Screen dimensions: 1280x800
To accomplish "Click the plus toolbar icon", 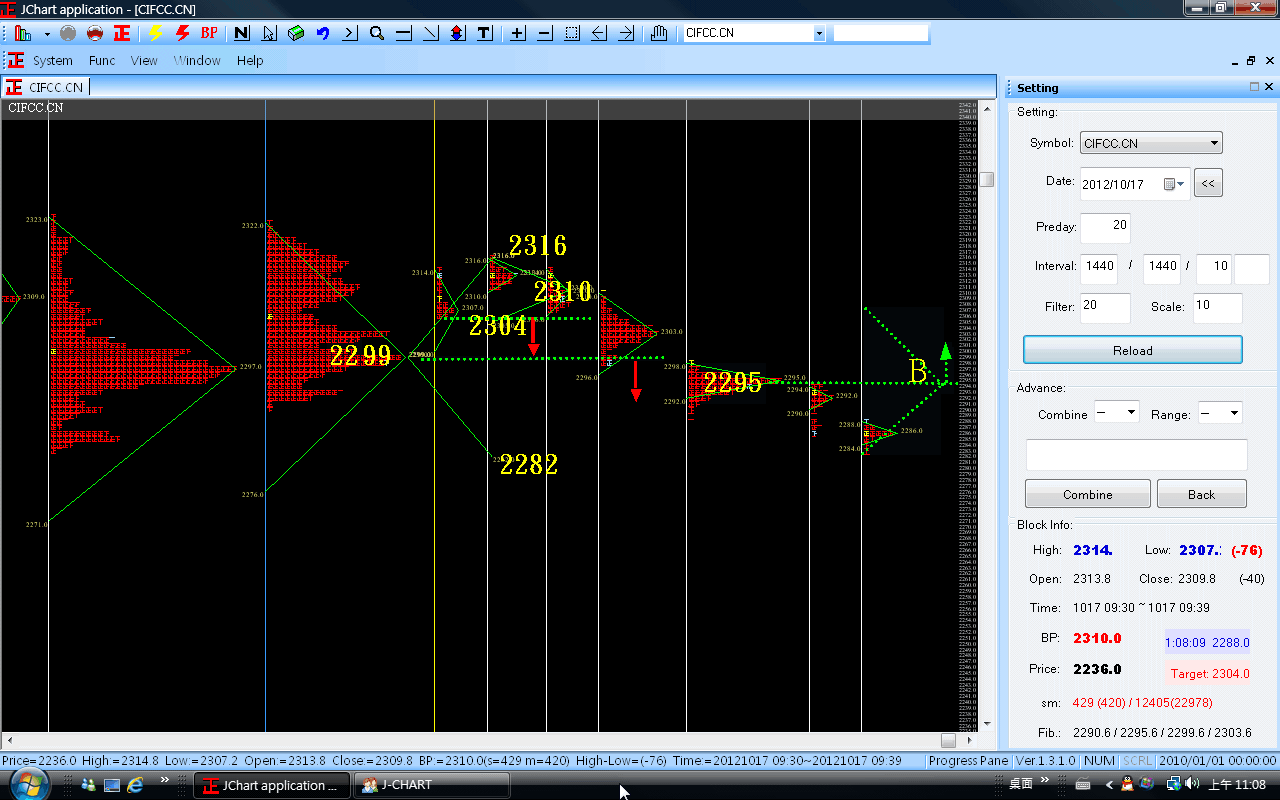I will (x=518, y=33).
